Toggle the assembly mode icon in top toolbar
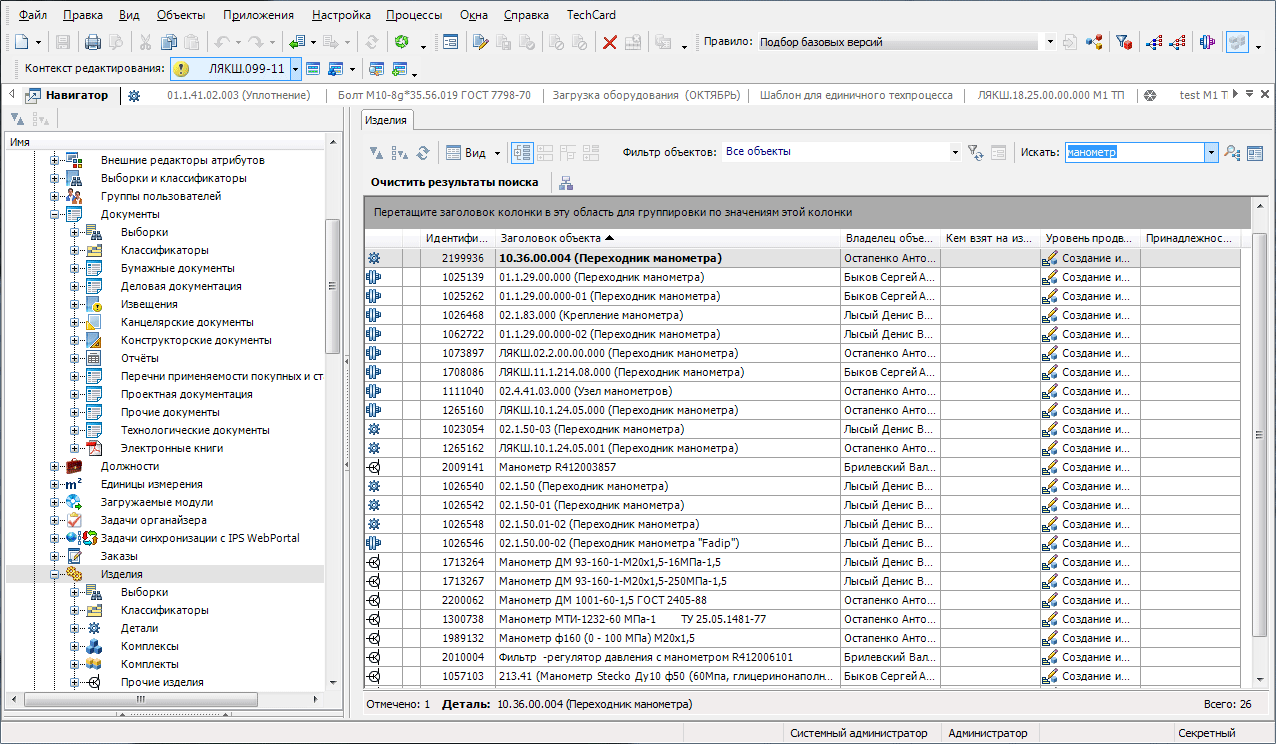The image size is (1276, 744). pyautogui.click(x=1207, y=42)
